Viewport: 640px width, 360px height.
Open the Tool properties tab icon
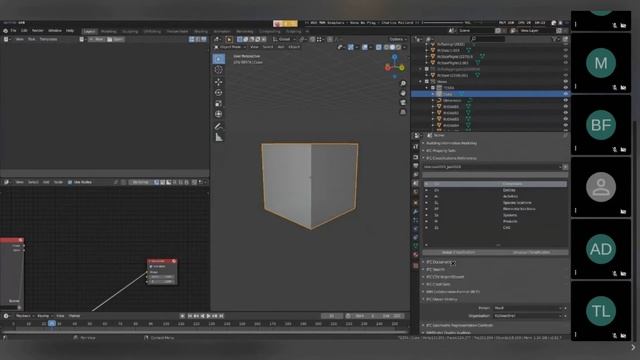point(416,146)
